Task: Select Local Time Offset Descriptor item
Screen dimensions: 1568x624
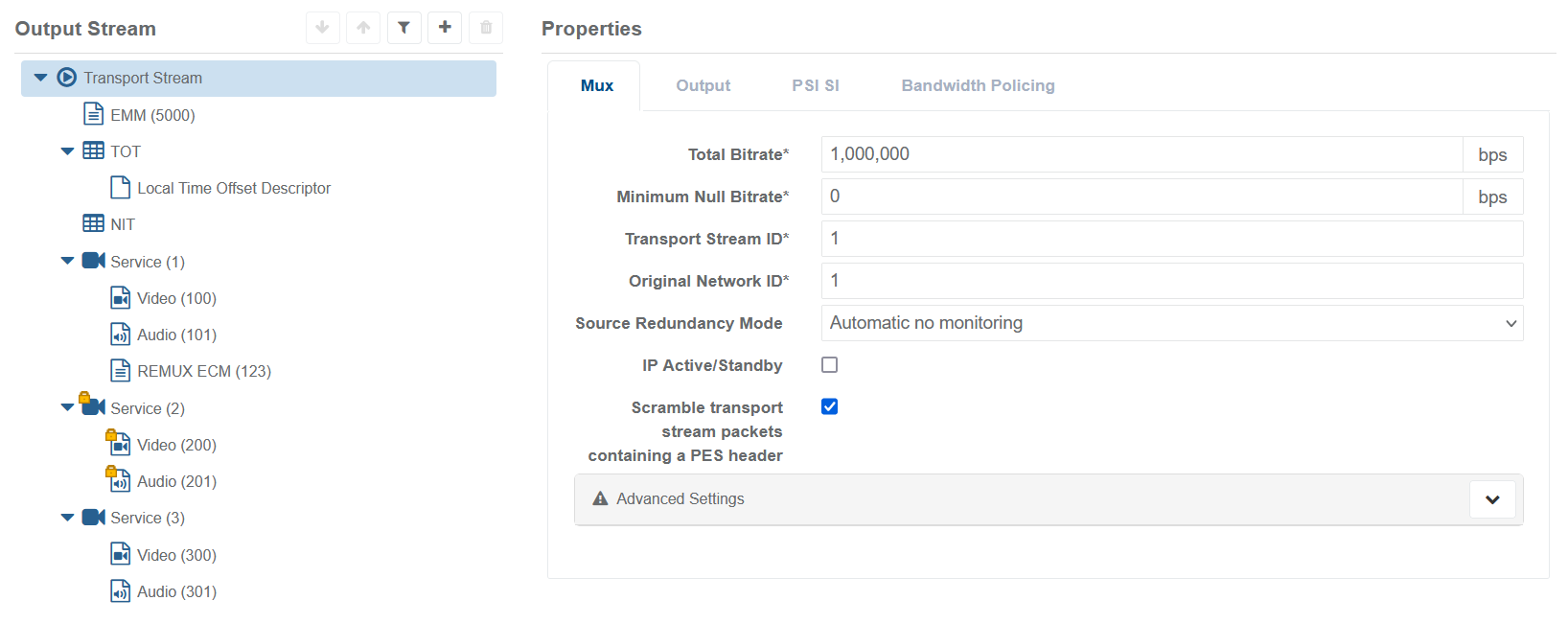Action: point(233,188)
